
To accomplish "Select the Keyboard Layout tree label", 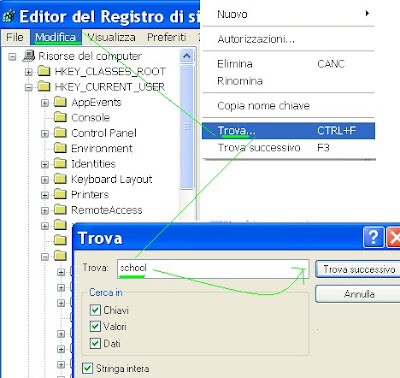I will tap(112, 179).
